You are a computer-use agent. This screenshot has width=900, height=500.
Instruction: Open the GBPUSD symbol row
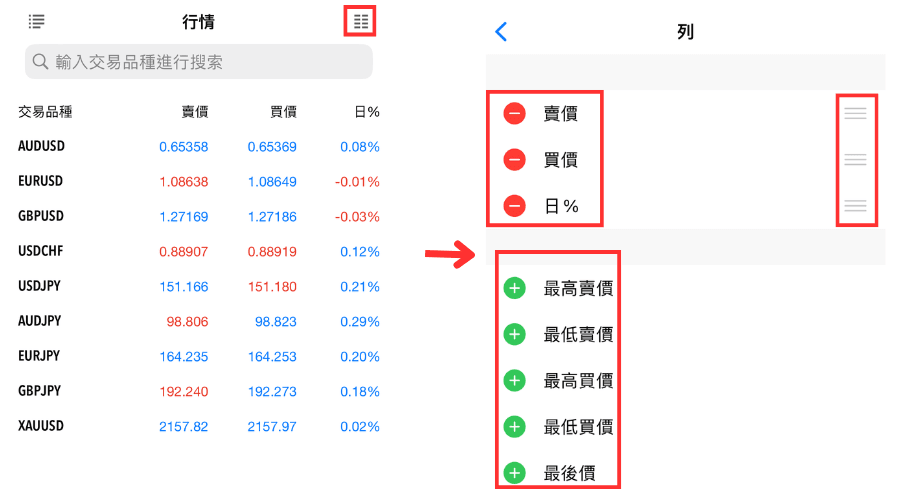click(199, 216)
